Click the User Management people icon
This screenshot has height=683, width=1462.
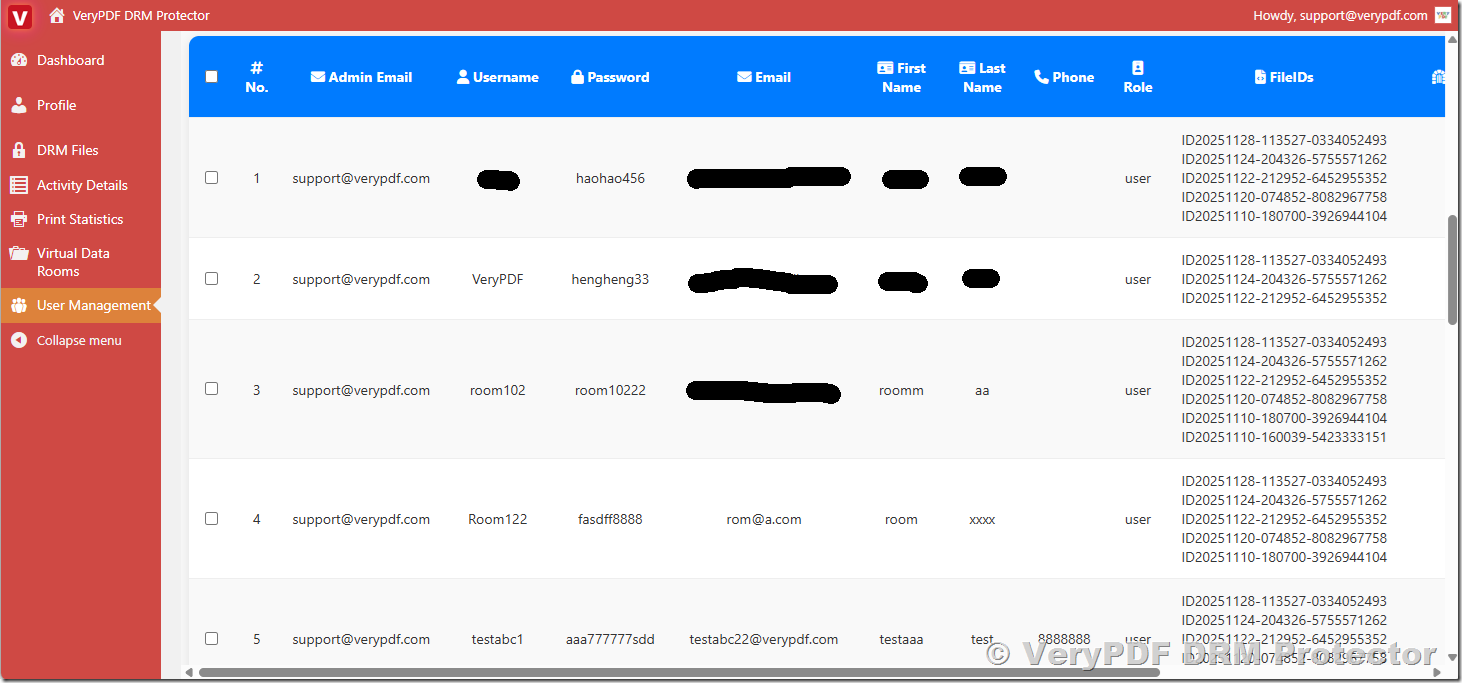[x=22, y=304]
